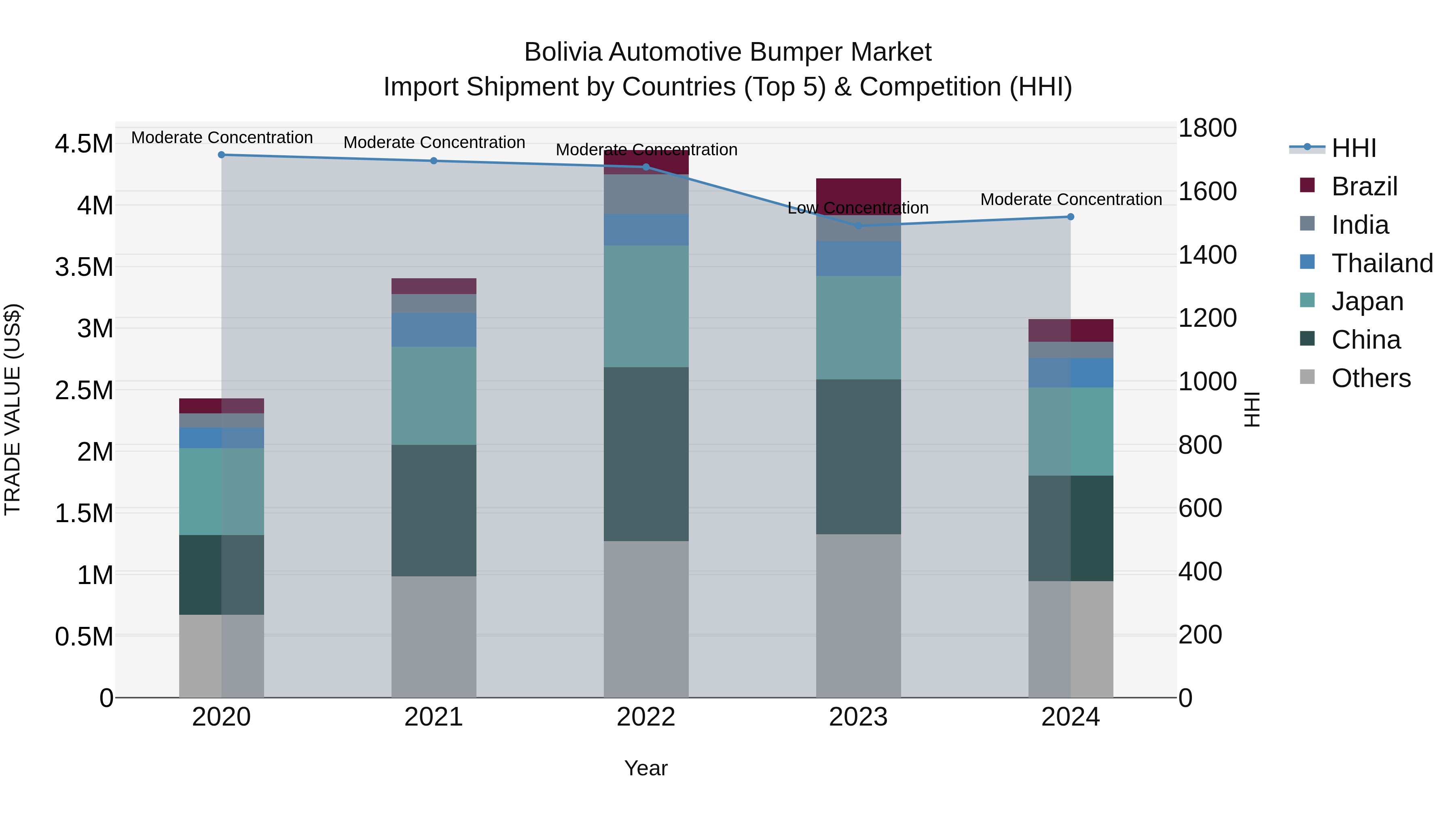The image size is (1456, 819).
Task: Click the 2020 Japan bar segment
Action: tap(222, 492)
